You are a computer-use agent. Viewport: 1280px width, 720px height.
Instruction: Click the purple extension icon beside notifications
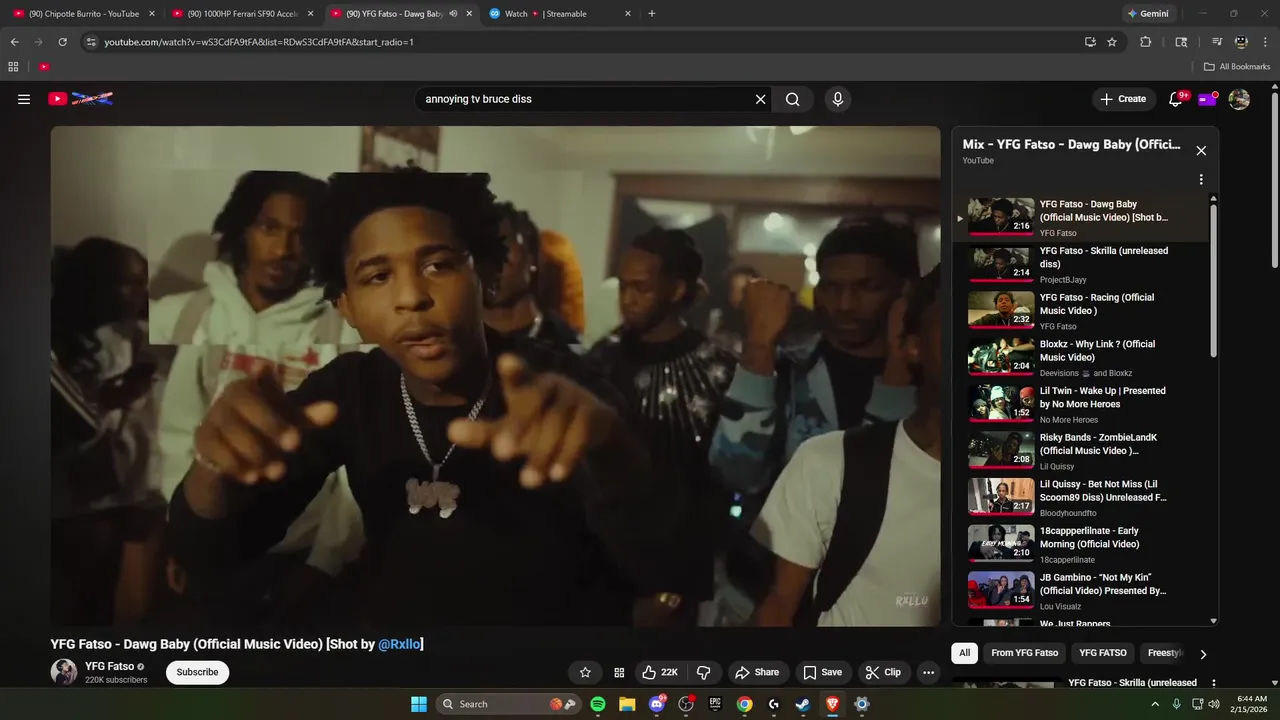[x=1207, y=99]
